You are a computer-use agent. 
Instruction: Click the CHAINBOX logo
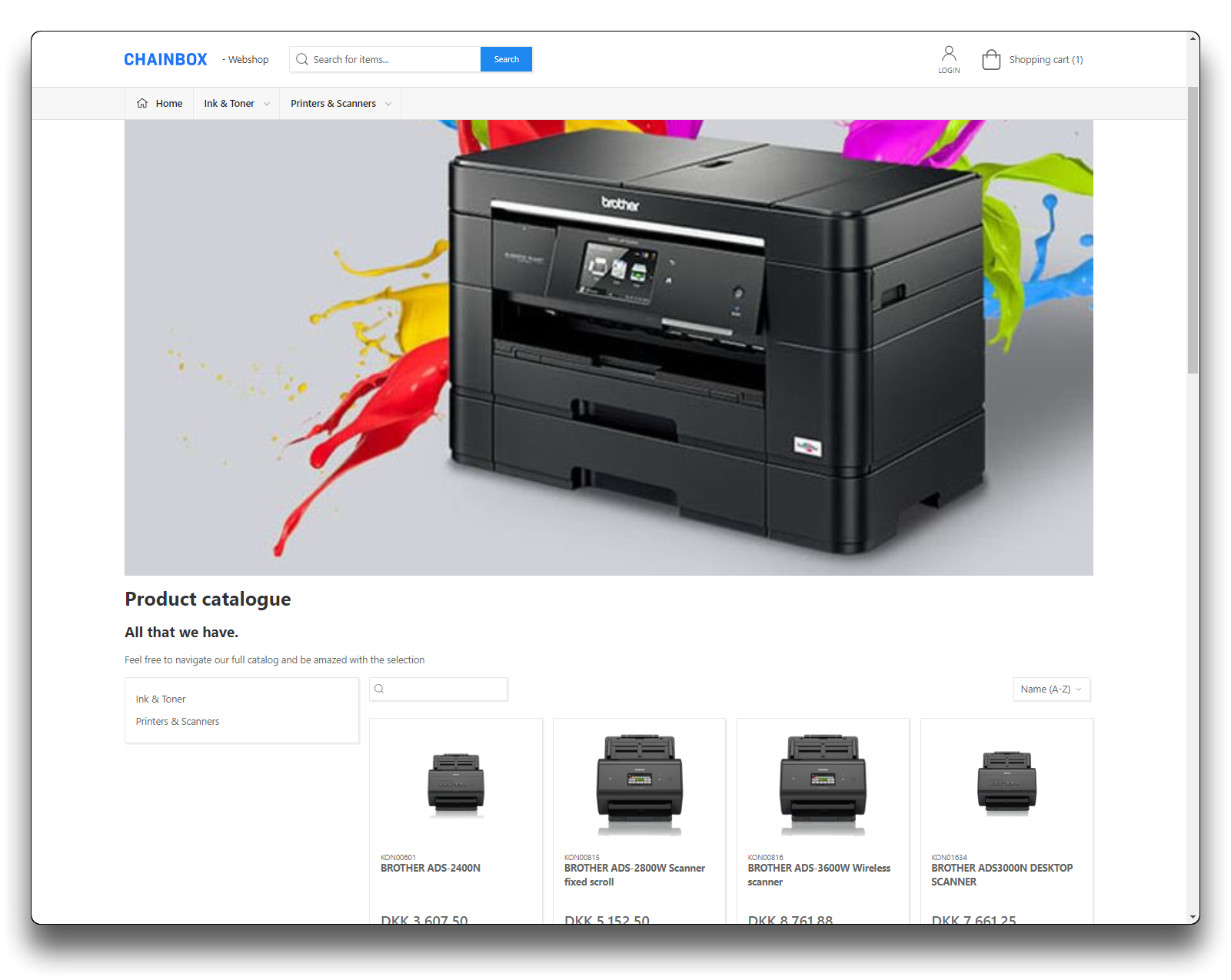coord(165,59)
